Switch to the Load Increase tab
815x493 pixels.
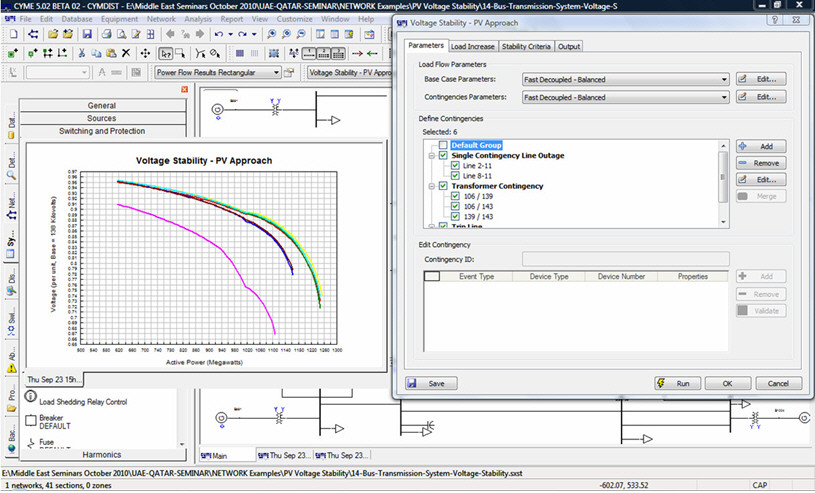point(472,46)
